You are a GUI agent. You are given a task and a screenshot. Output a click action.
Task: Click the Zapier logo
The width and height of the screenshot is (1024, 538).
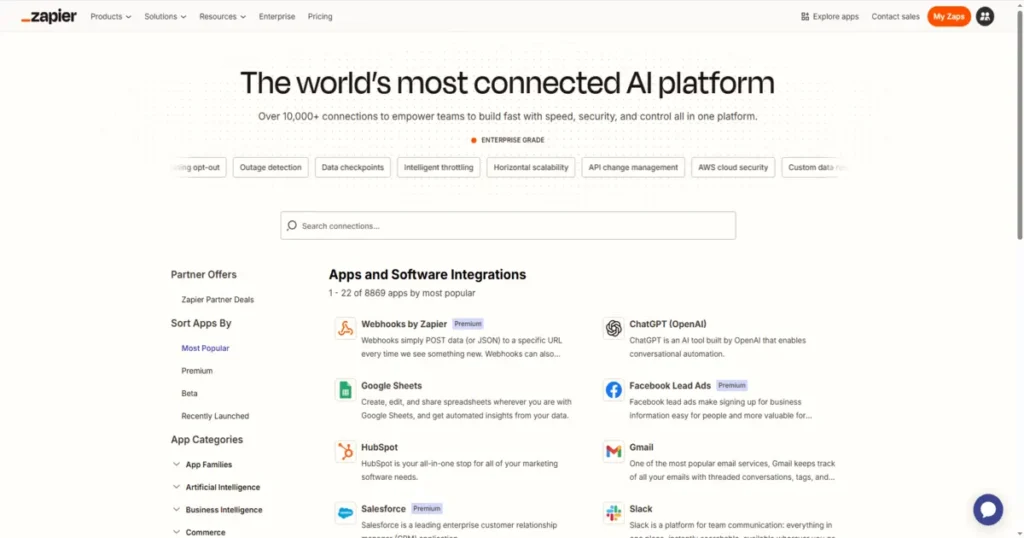coord(49,16)
